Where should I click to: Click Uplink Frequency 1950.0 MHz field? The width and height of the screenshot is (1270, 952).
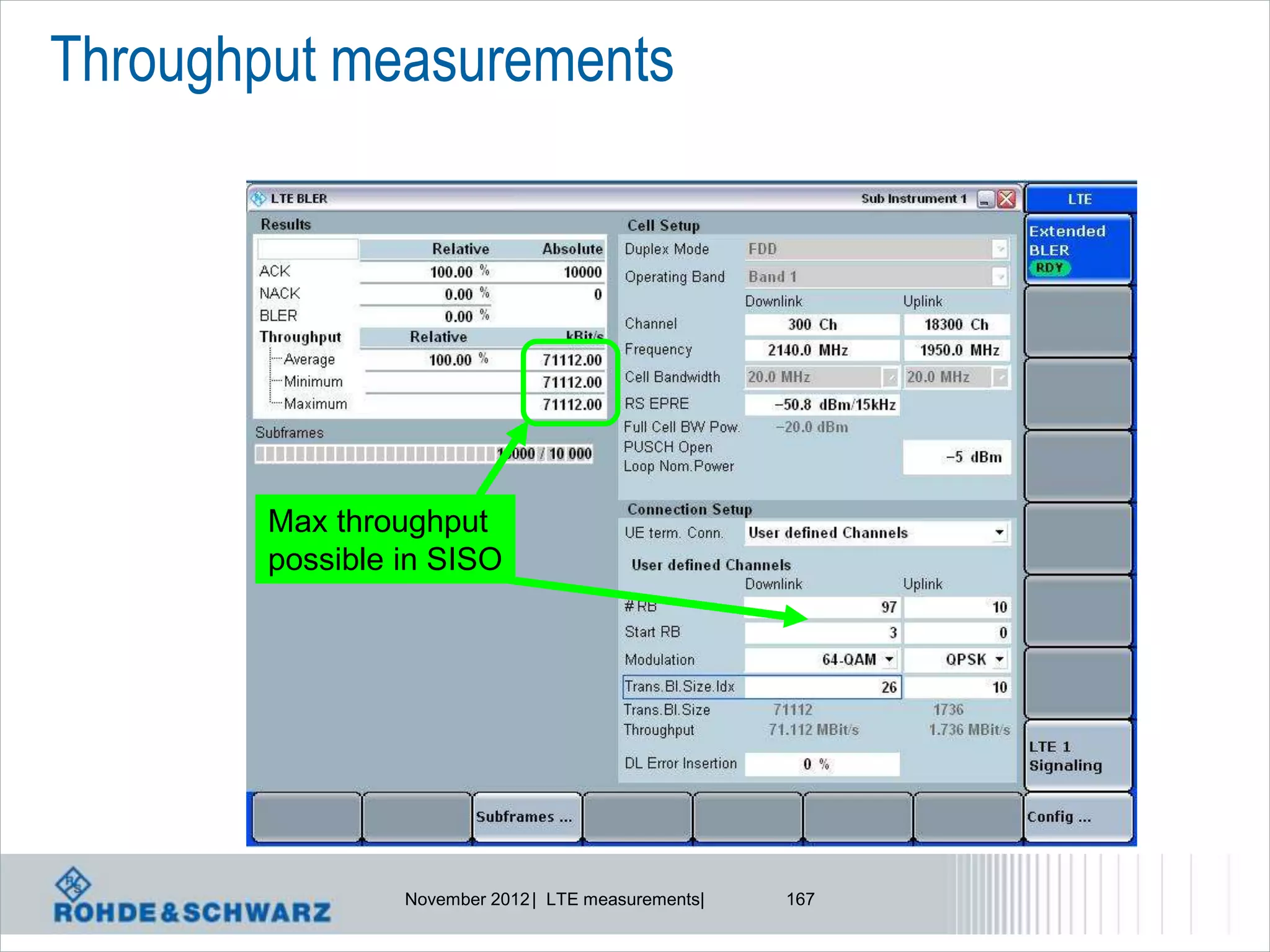(x=956, y=350)
